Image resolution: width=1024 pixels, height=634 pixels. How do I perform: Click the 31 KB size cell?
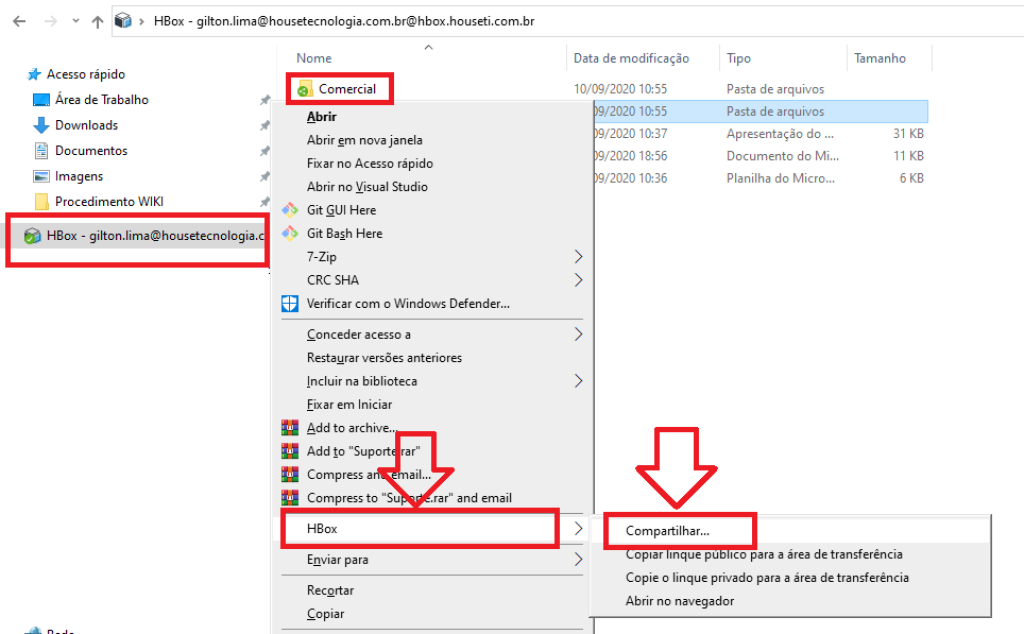coord(908,134)
